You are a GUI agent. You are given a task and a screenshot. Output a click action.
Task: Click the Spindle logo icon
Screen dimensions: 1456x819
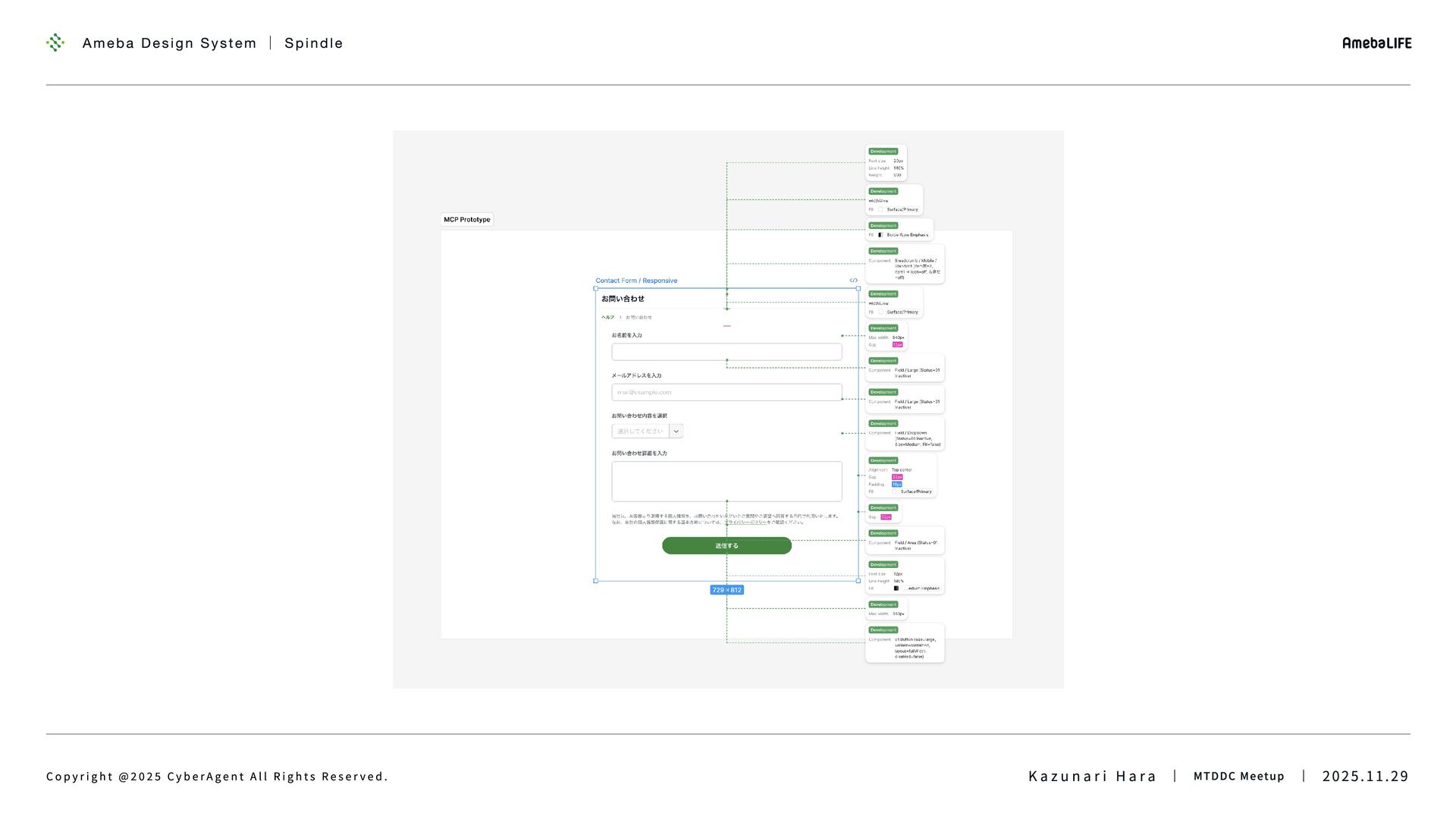click(x=55, y=42)
